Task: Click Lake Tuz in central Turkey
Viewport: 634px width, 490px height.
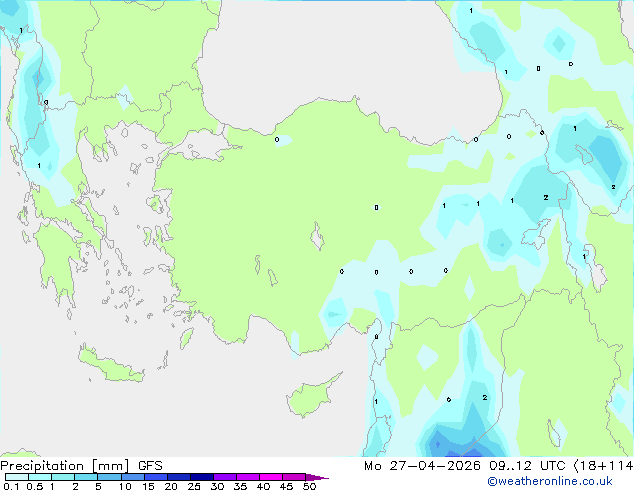Action: coord(317,236)
